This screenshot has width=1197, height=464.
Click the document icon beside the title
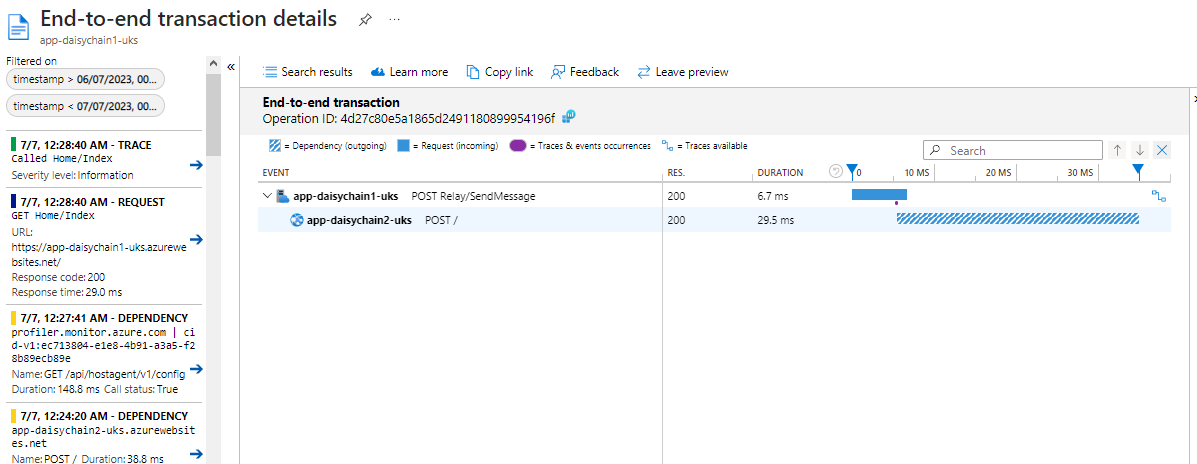[18, 25]
